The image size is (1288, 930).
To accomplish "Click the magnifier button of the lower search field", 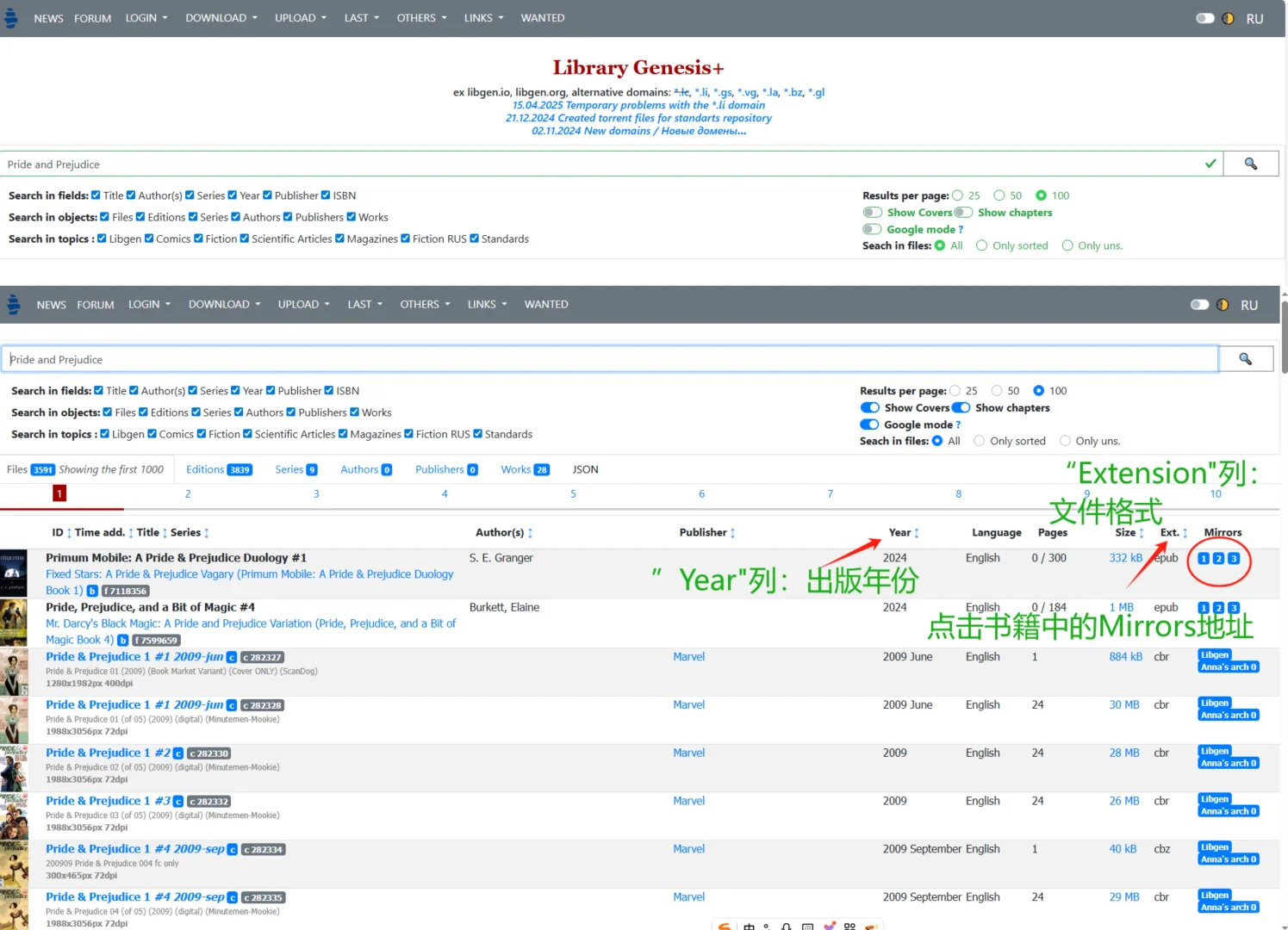I will [x=1246, y=359].
